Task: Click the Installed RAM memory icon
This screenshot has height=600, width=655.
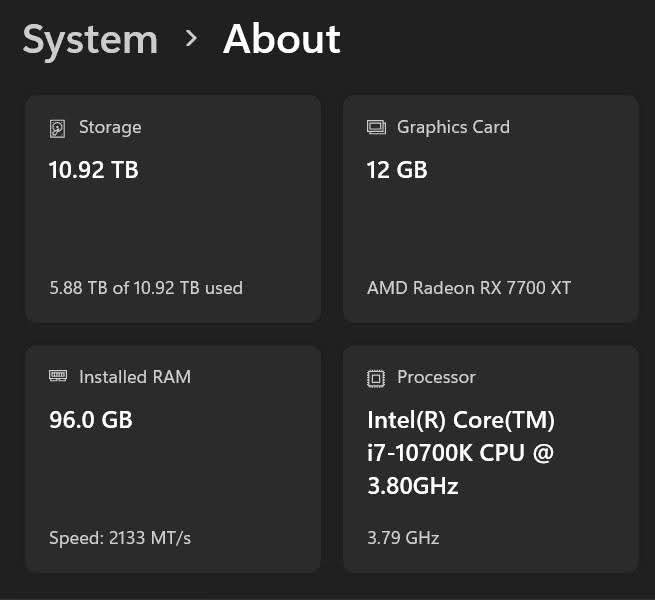Action: 58,376
